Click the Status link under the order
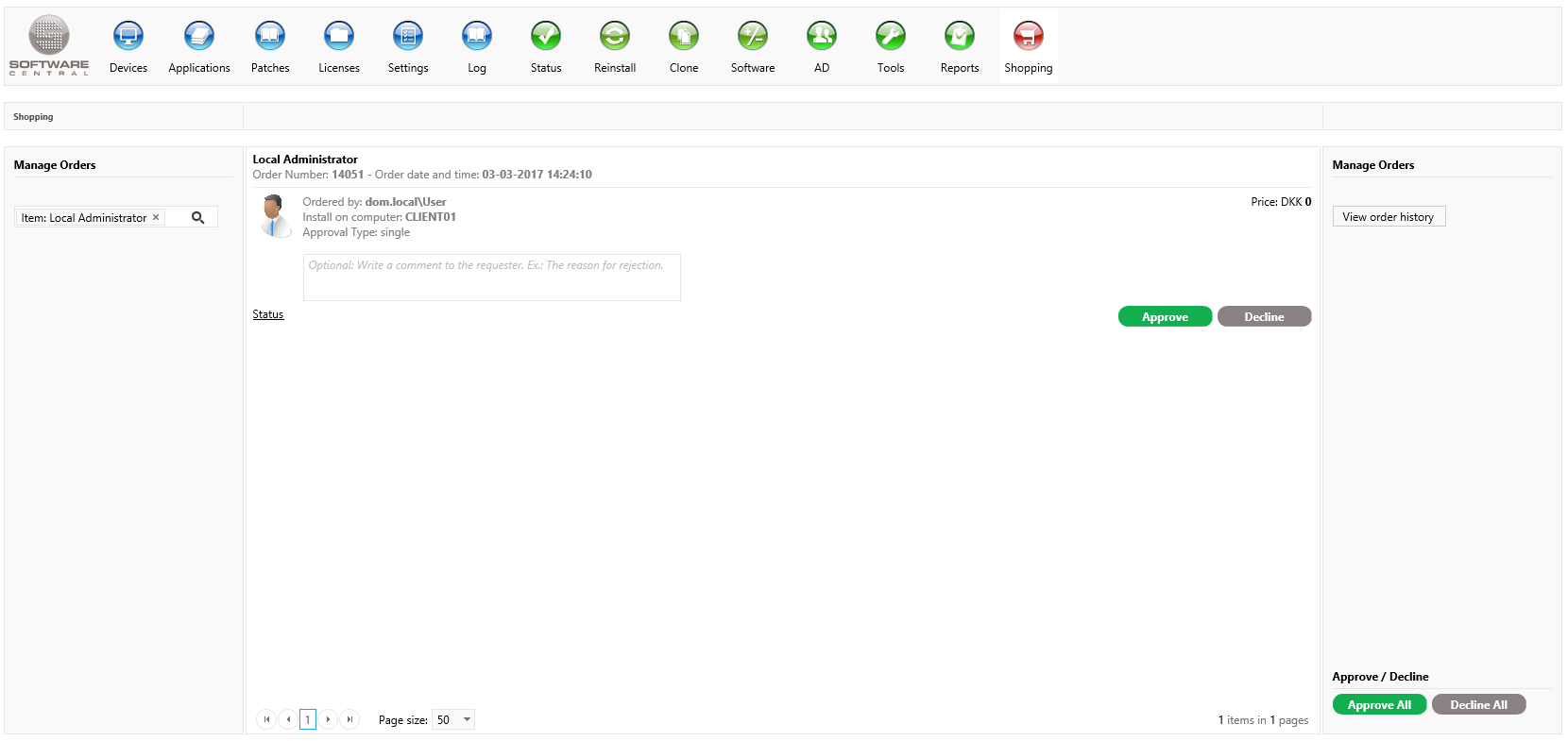 tap(267, 314)
